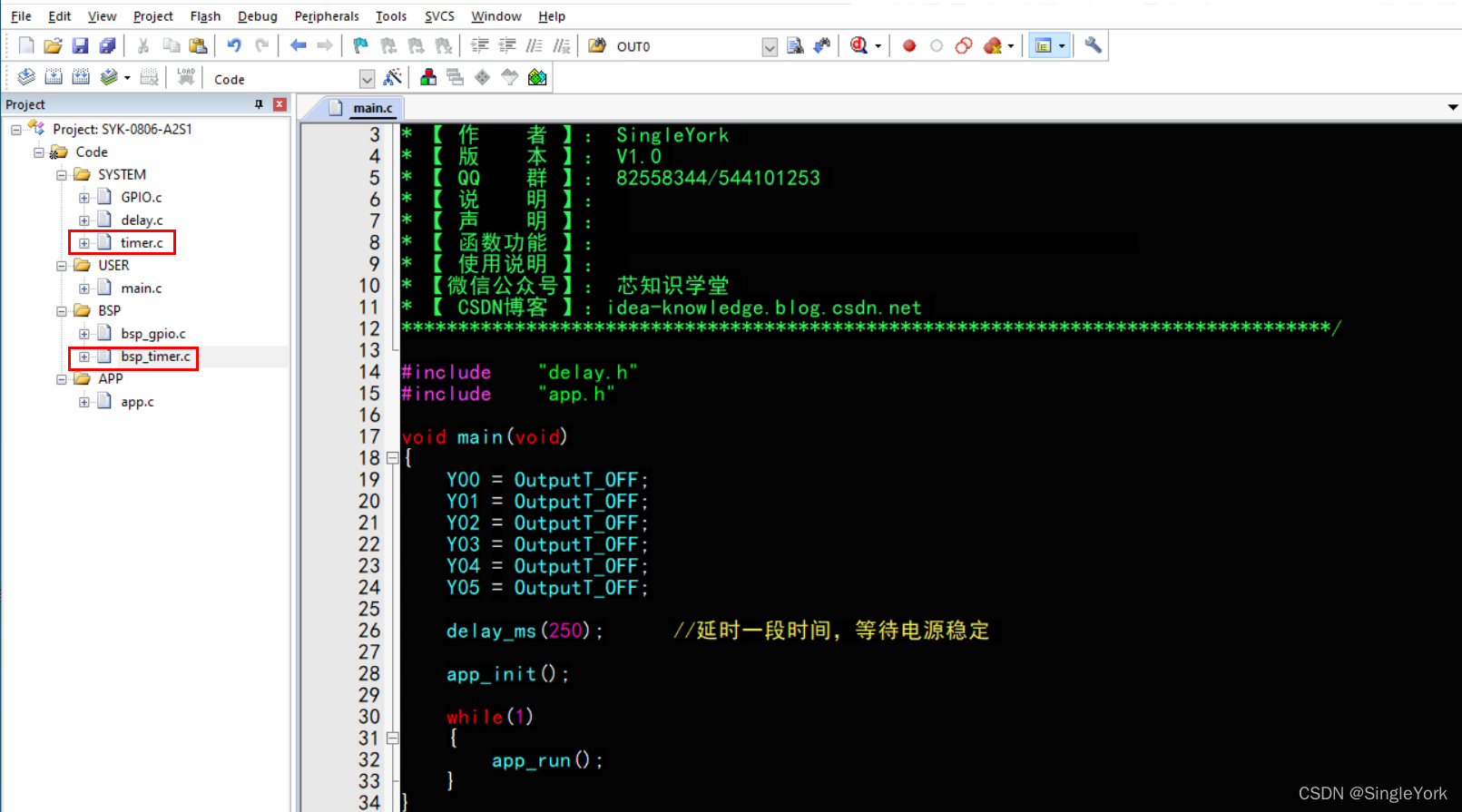Toggle a bookmark on the current line

point(360,45)
